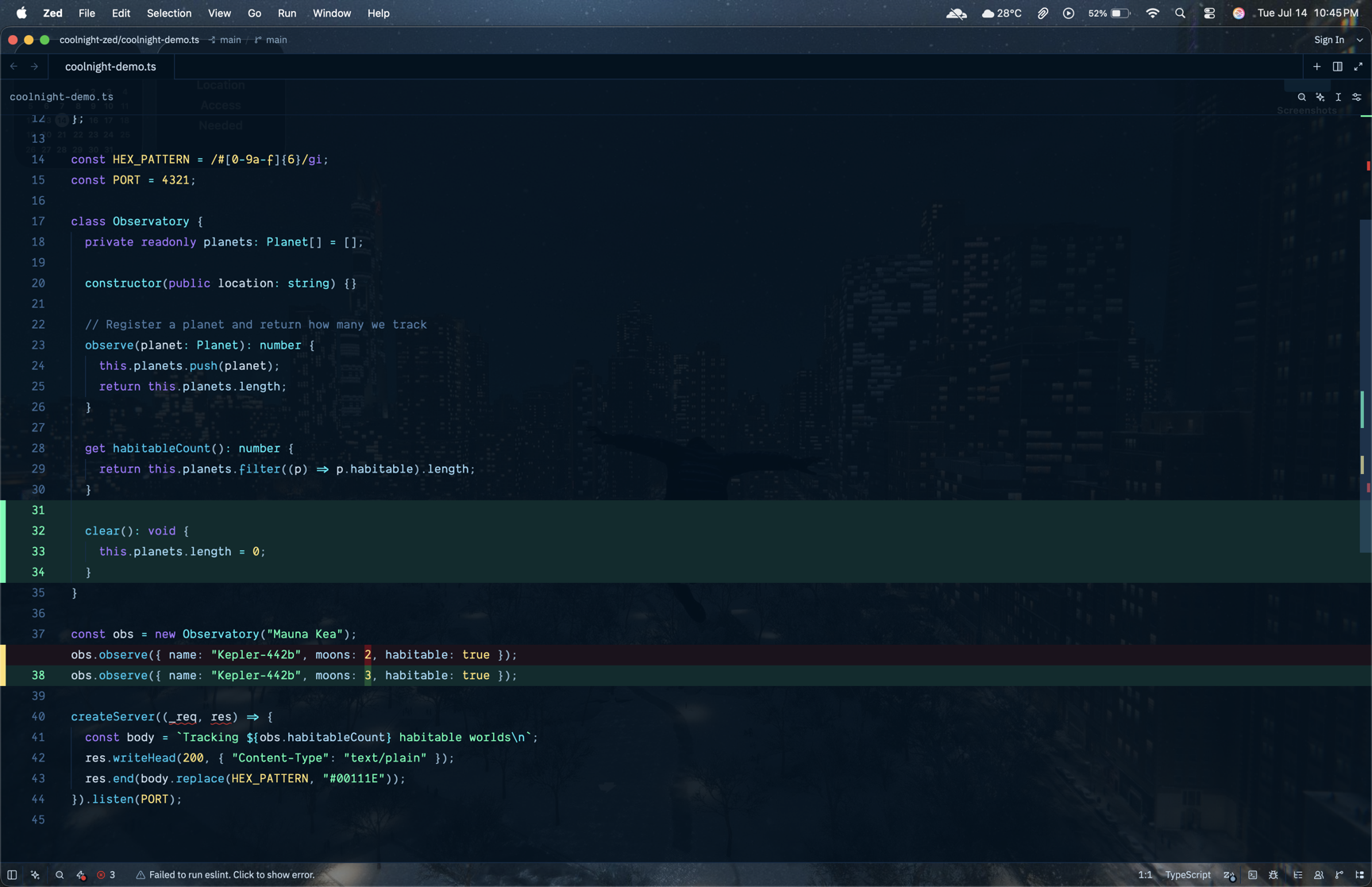Open the Selection menu

[x=169, y=13]
